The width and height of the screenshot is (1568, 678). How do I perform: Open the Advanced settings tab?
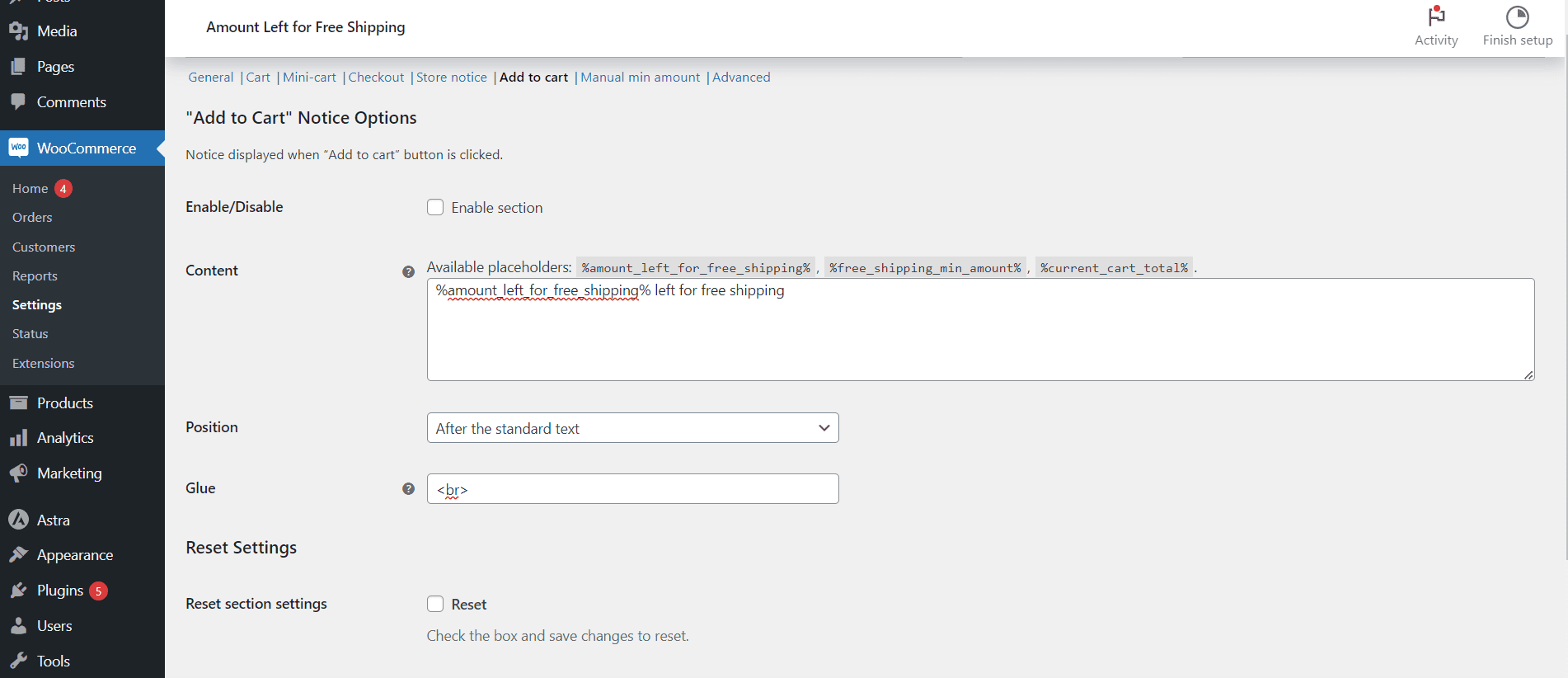coord(741,77)
